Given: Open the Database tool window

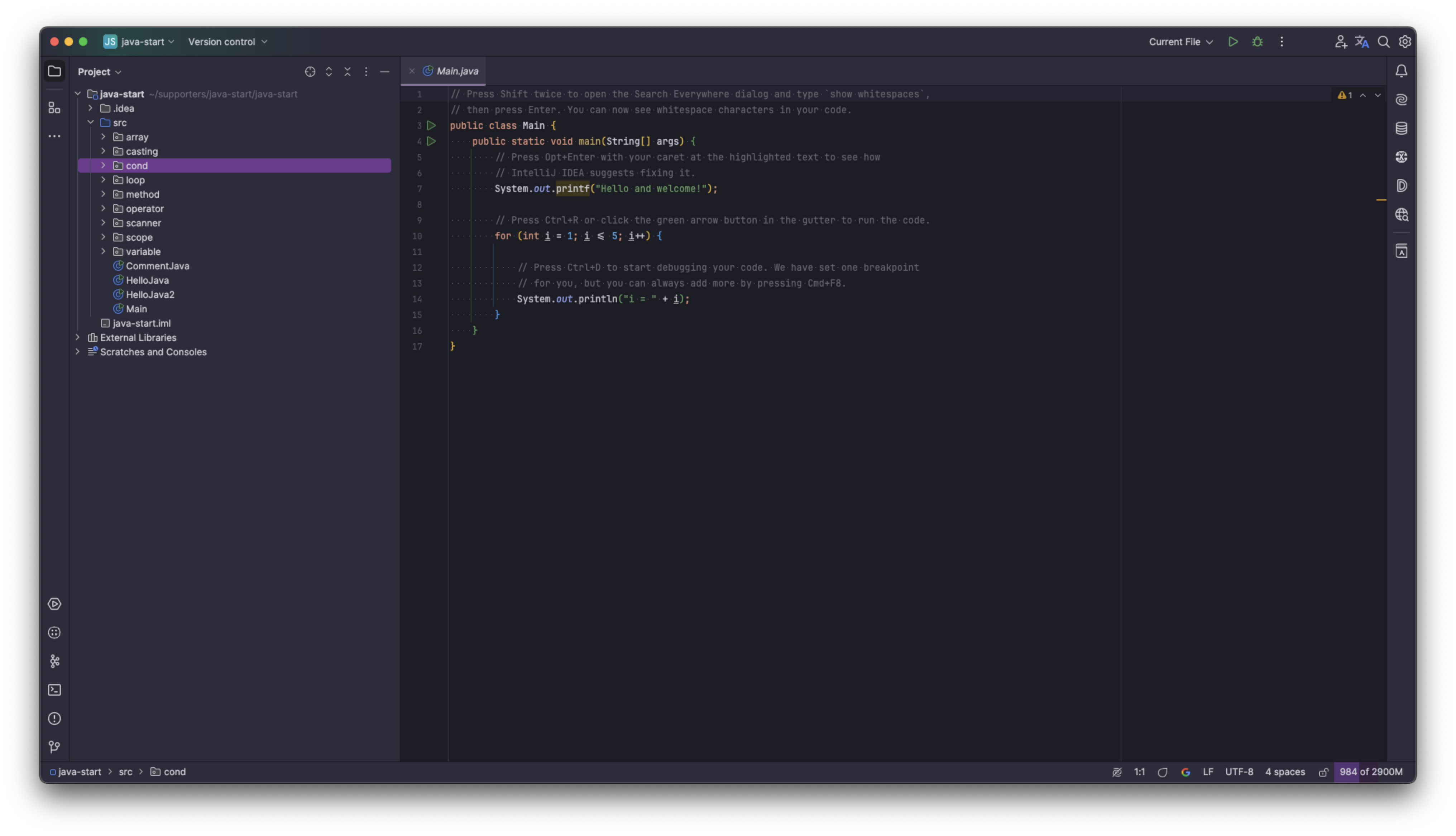Looking at the screenshot, I should tap(1401, 128).
